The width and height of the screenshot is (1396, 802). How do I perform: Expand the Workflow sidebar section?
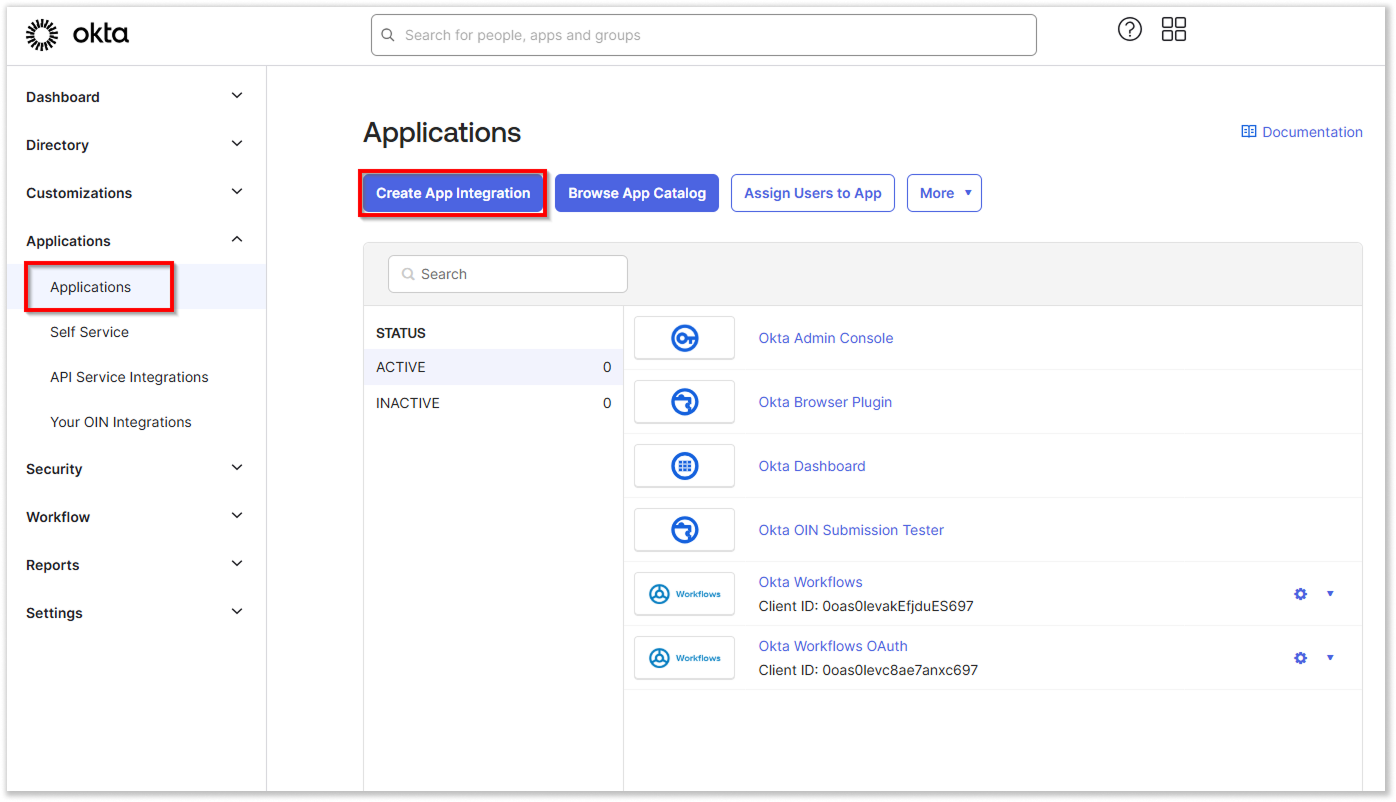tap(237, 516)
